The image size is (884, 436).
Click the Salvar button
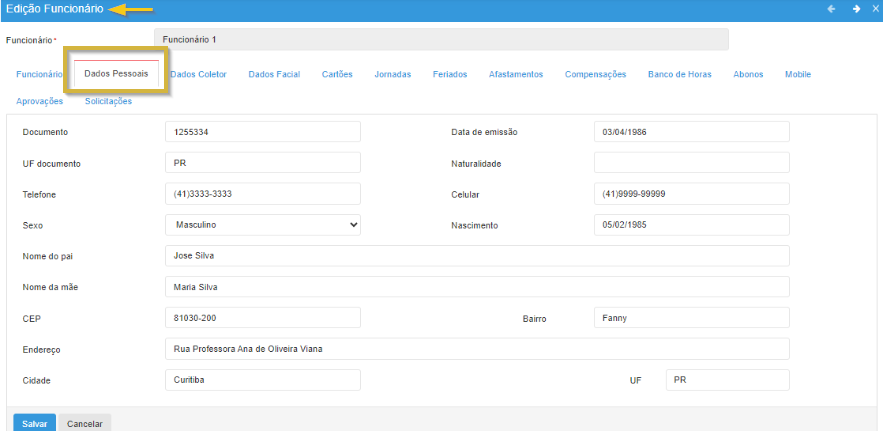pyautogui.click(x=34, y=424)
